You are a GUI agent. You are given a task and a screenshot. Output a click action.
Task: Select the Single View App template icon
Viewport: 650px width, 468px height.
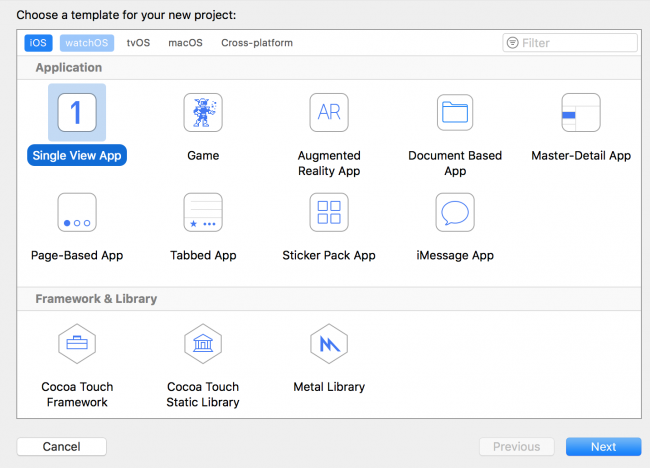[77, 112]
